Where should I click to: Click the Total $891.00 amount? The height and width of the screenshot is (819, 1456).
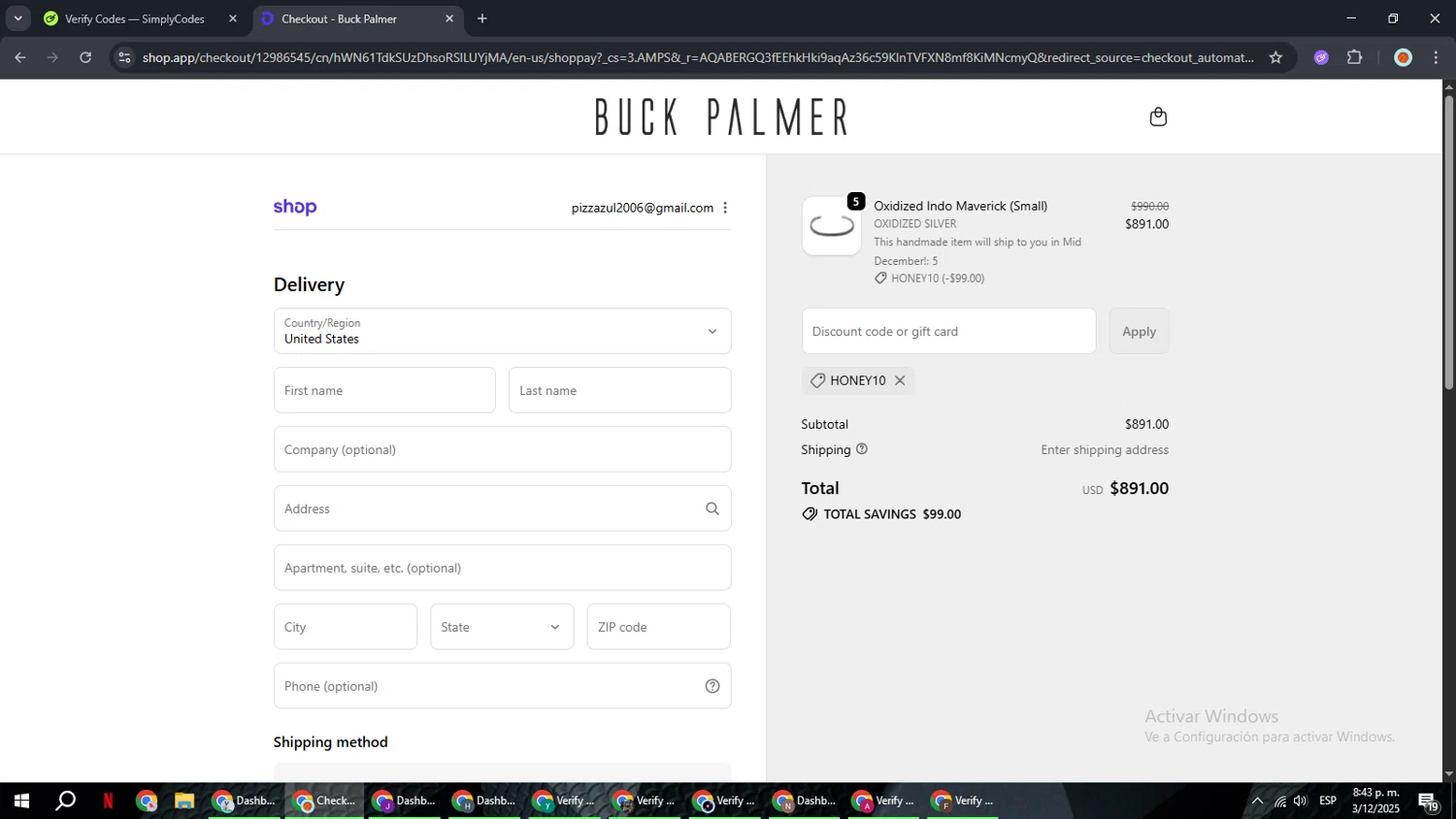1139,488
